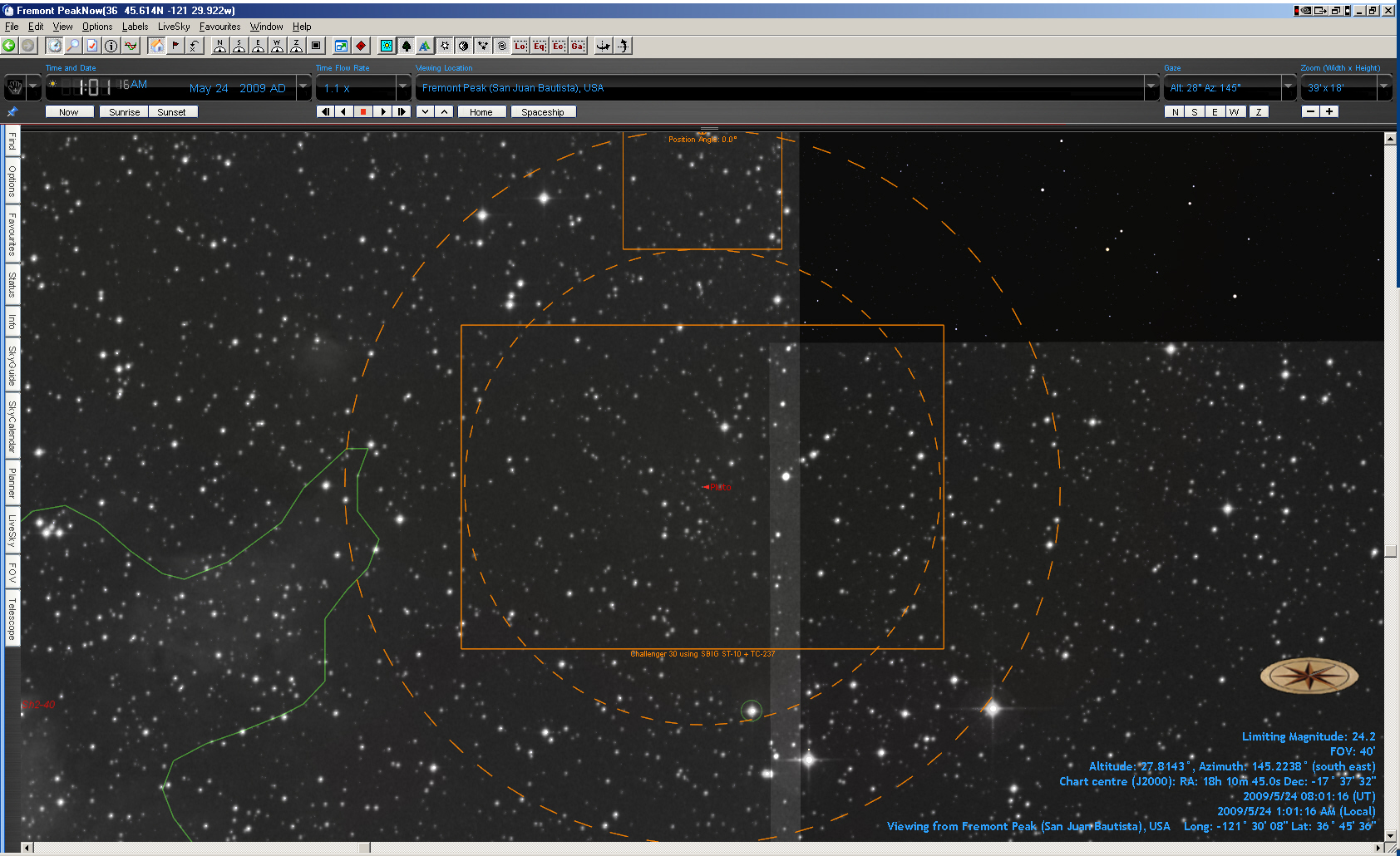The height and width of the screenshot is (856, 1400).
Task: Open the File menu
Action: [12, 27]
